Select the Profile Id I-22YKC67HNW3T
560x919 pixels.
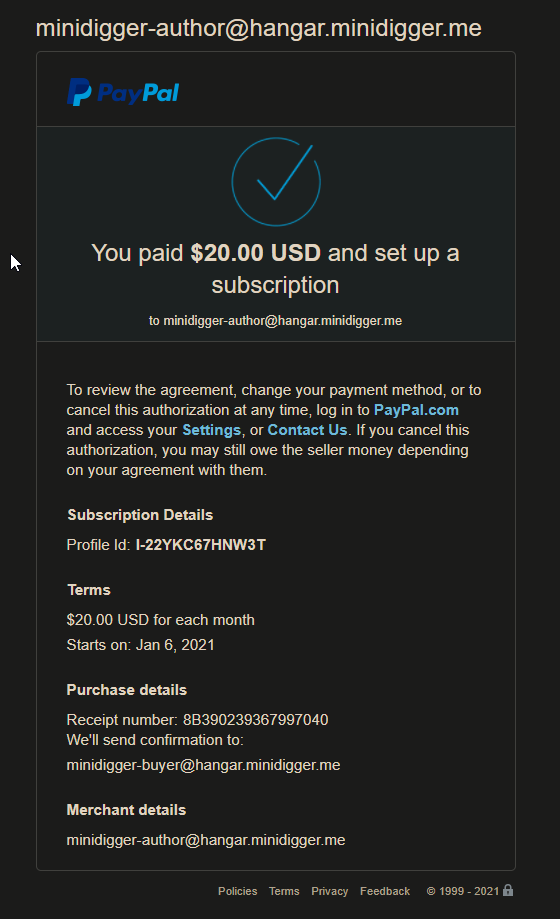(x=201, y=544)
